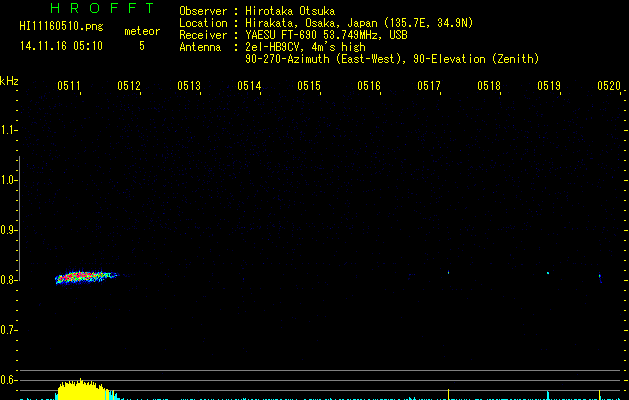The height and width of the screenshot is (400, 629).
Task: Select the file name HI11160510.png
Action: pos(61,27)
